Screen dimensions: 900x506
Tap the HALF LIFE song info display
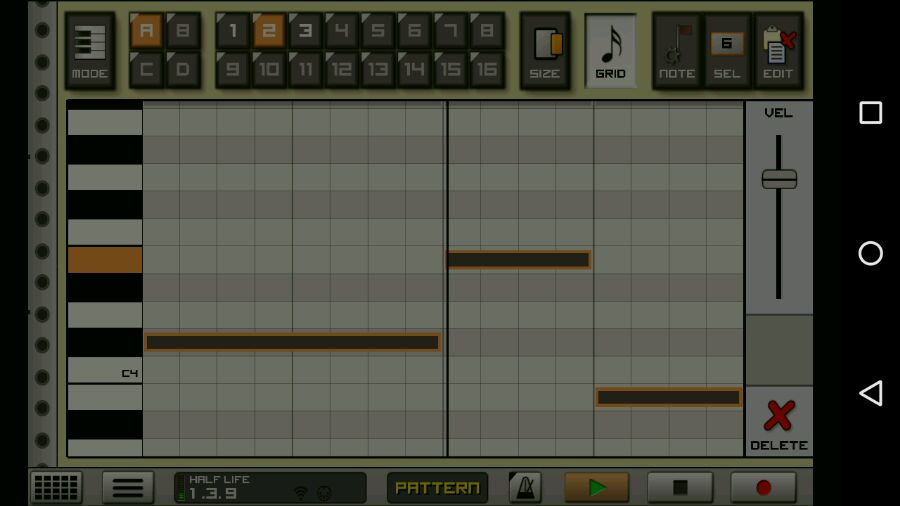click(x=270, y=488)
